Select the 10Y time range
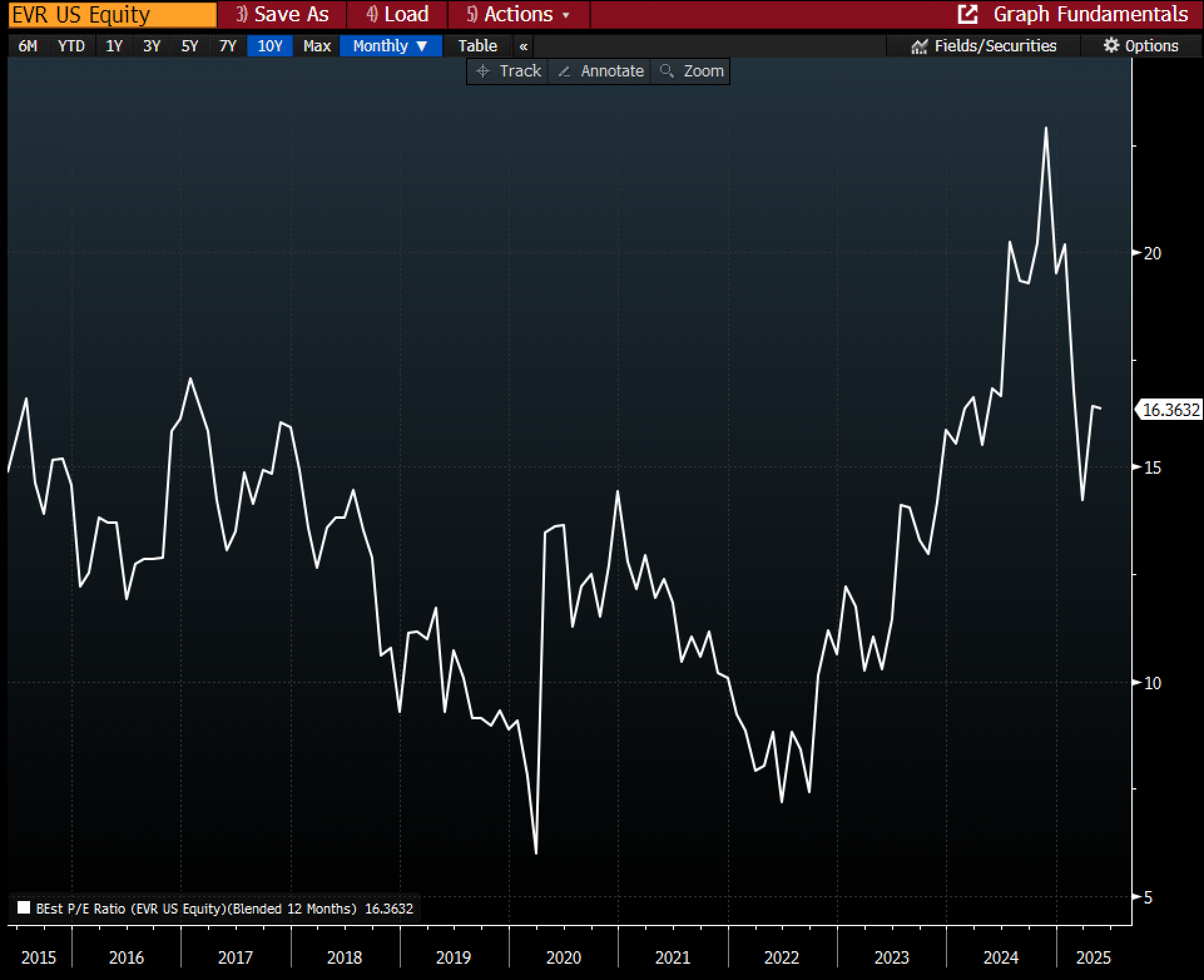This screenshot has height=980, width=1204. click(x=270, y=46)
